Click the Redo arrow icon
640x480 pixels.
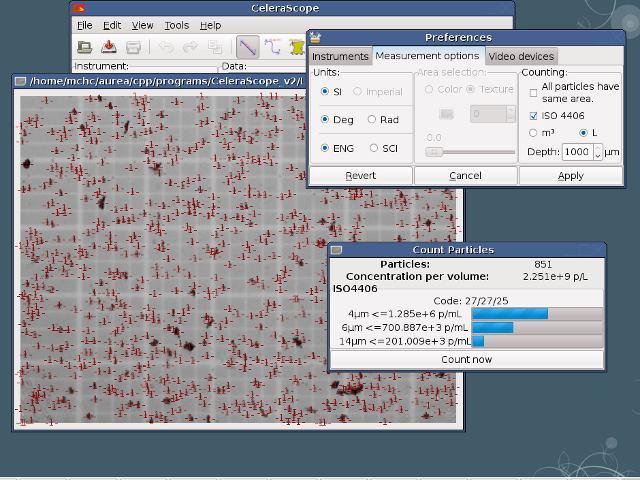(190, 47)
